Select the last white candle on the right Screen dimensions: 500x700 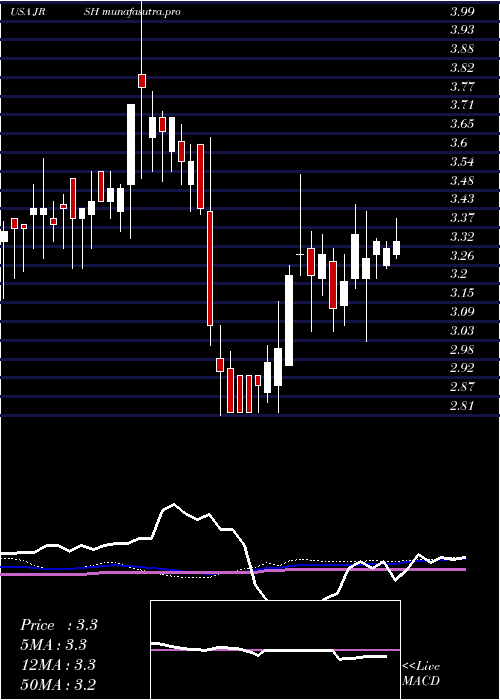[x=396, y=248]
